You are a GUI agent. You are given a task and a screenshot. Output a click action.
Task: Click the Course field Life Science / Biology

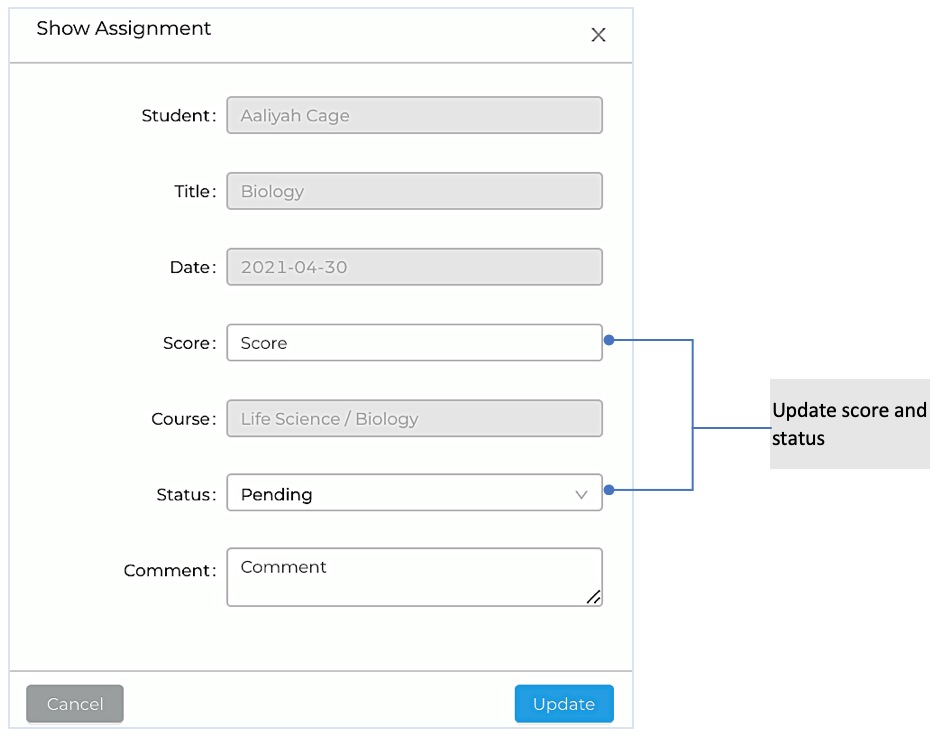[414, 419]
